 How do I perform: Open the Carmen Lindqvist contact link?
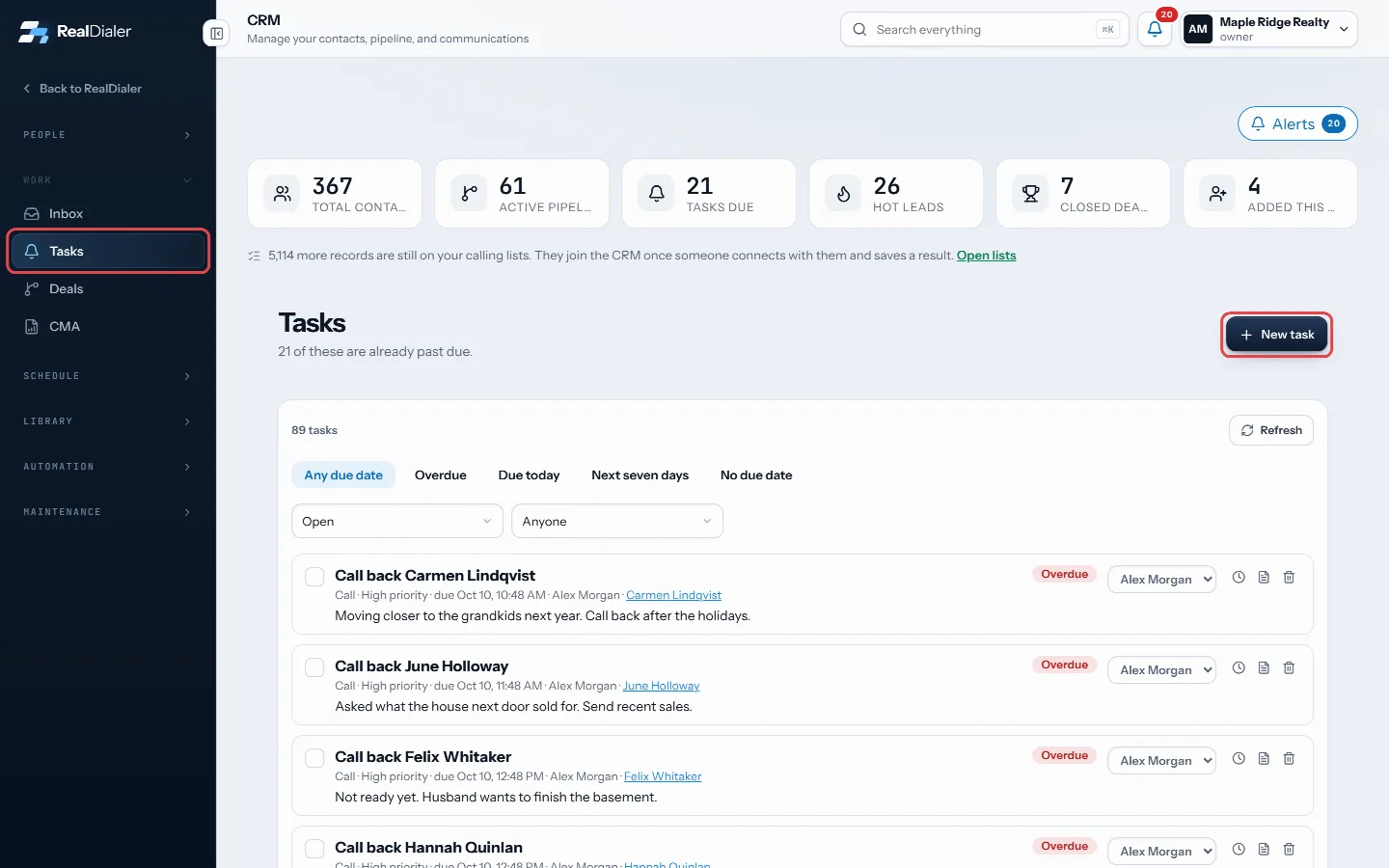click(x=673, y=595)
